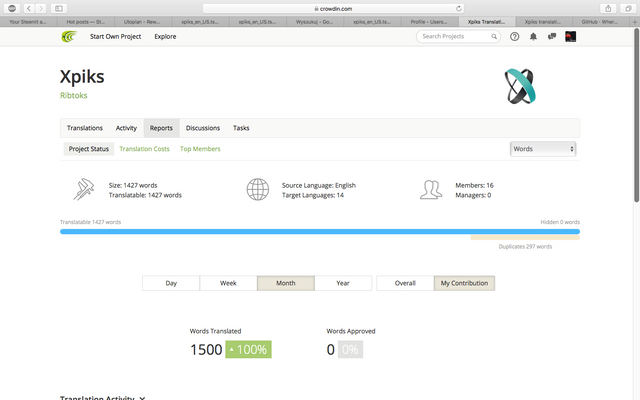
Task: Click the yellow duplicates words bar
Action: click(x=525, y=238)
